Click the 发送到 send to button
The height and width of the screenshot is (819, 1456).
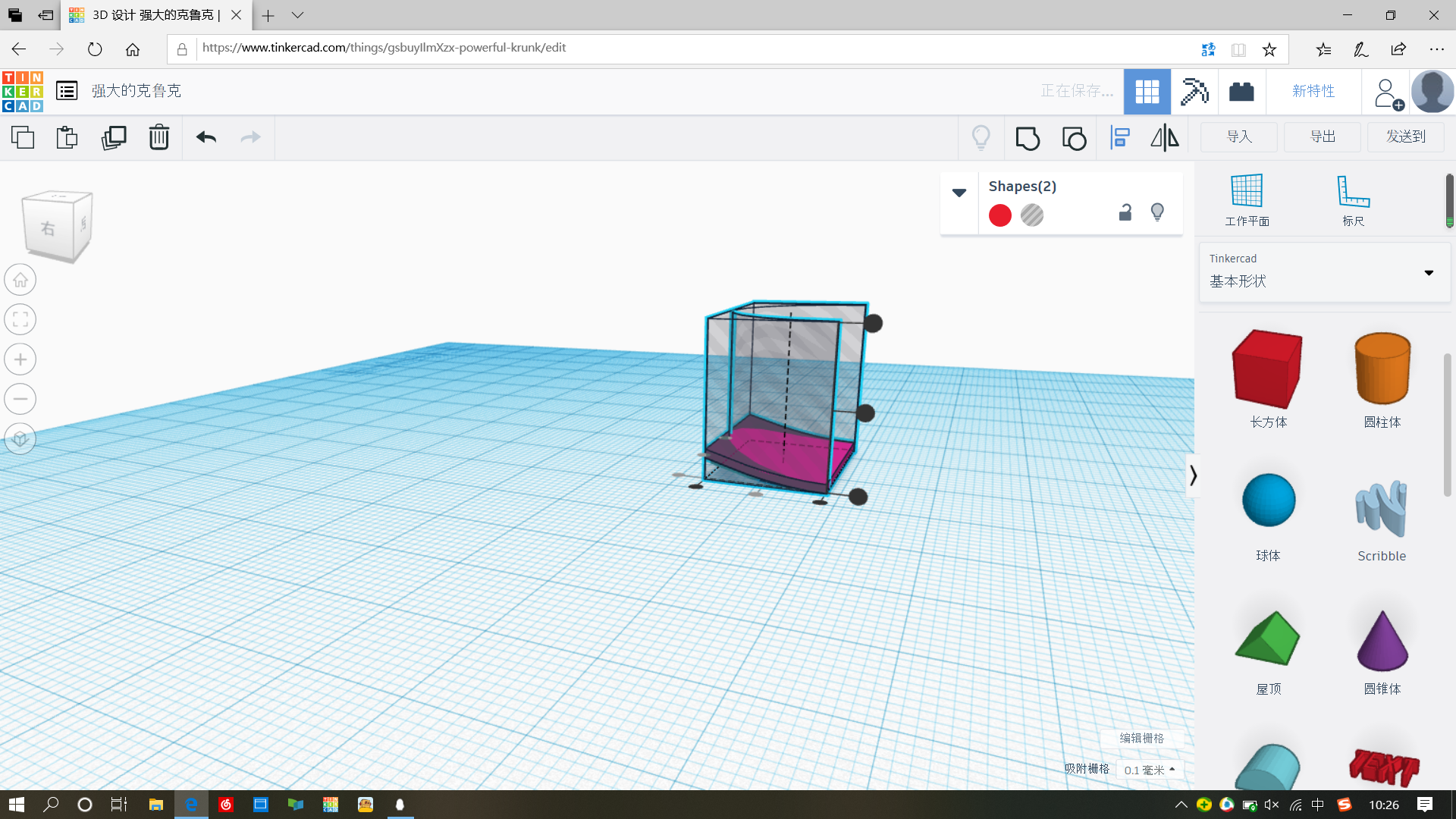coord(1406,137)
